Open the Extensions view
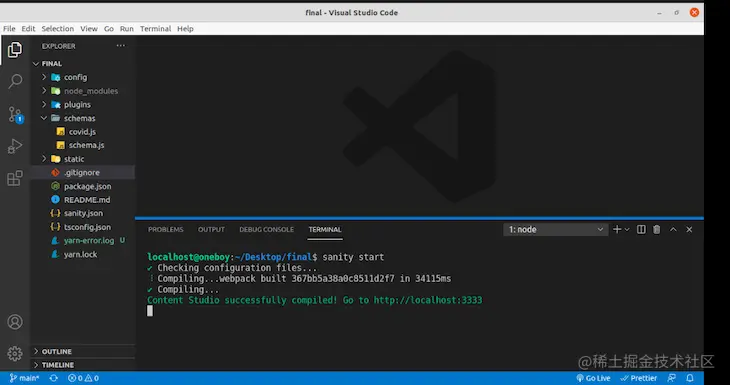Screen dimensions: 730x385 pos(15,178)
